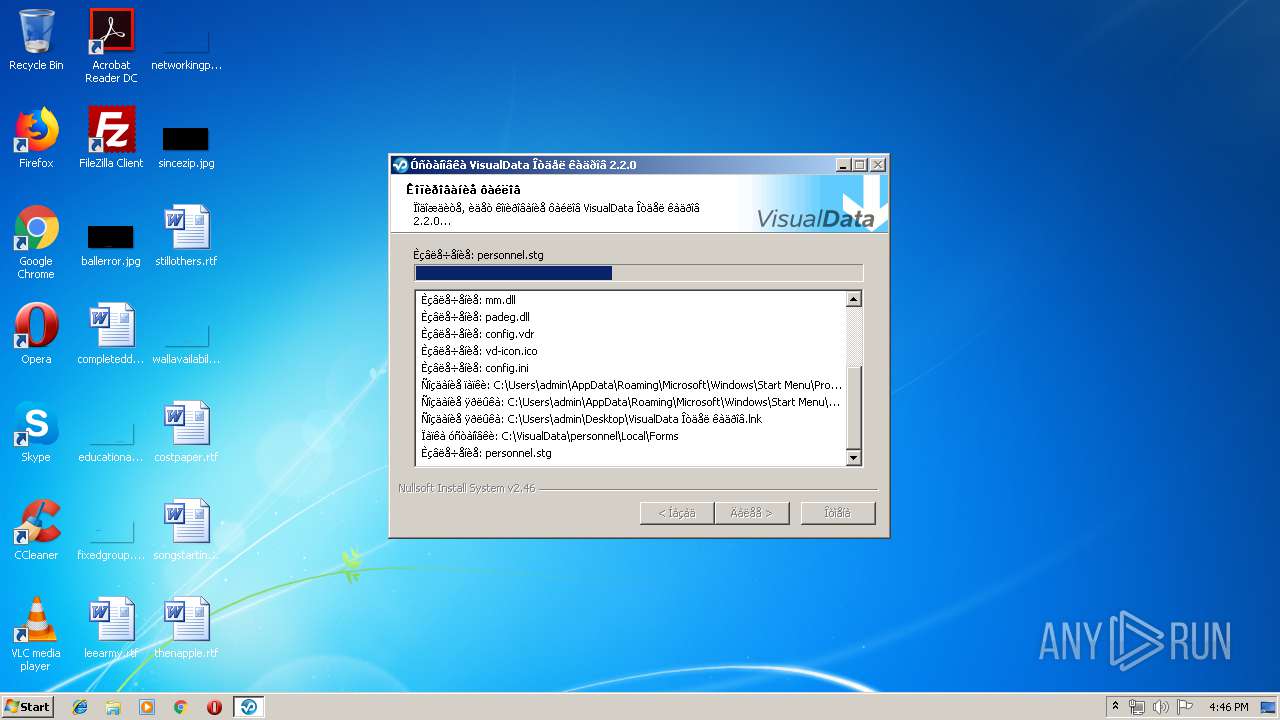Launch Firefox from desktop icon
1280x720 pixels.
pos(36,138)
